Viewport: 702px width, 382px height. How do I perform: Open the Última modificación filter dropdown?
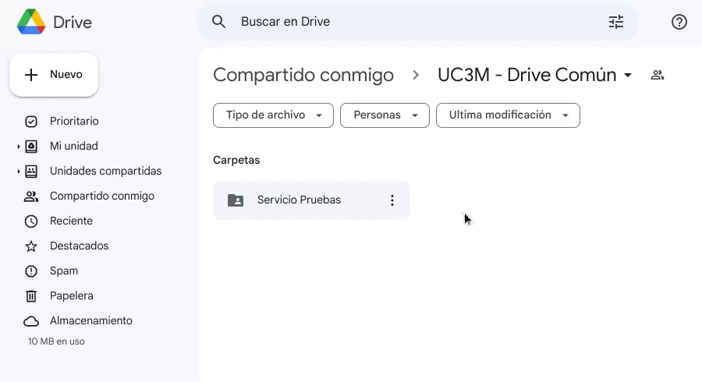(508, 116)
